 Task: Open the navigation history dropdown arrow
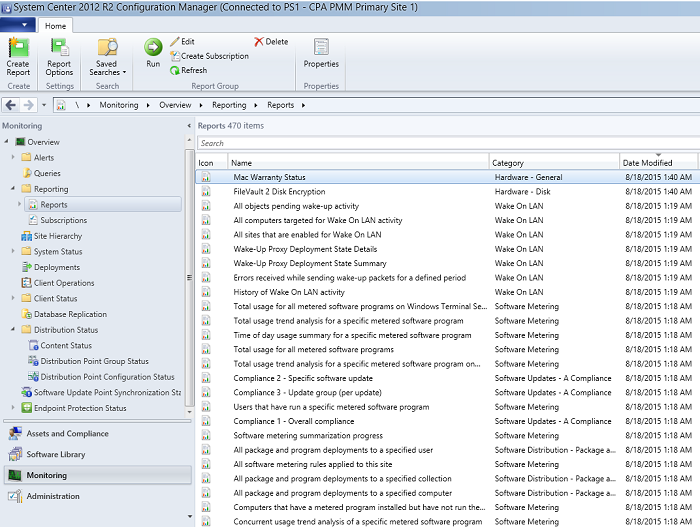(44, 105)
